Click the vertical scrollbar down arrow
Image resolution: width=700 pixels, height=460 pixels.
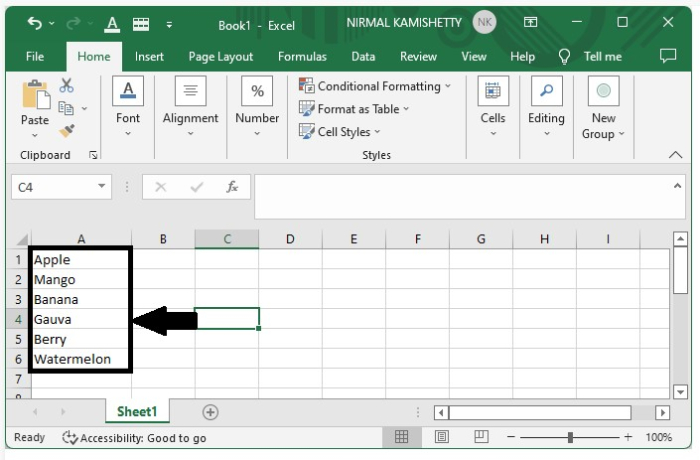(680, 392)
